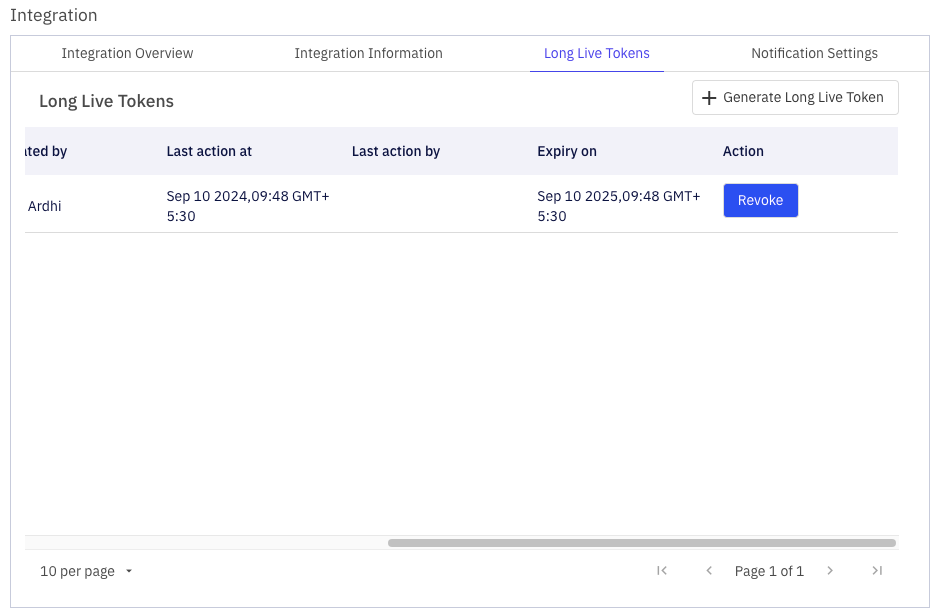The height and width of the screenshot is (612, 934).
Task: Jump to last page via pagination icon
Action: (x=877, y=570)
